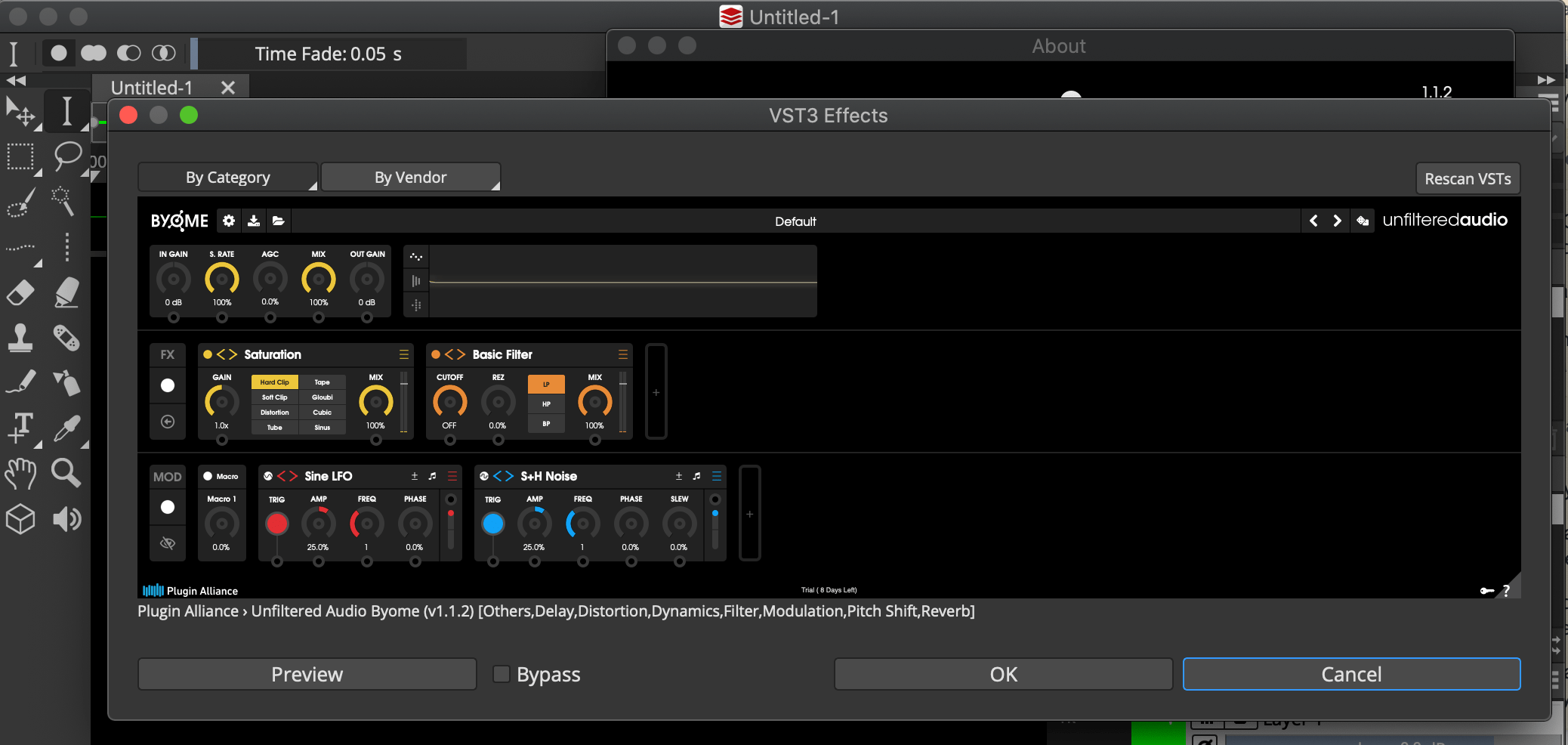Viewport: 1568px width, 745px height.
Task: Click the BYOME save preset icon
Action: pos(254,221)
